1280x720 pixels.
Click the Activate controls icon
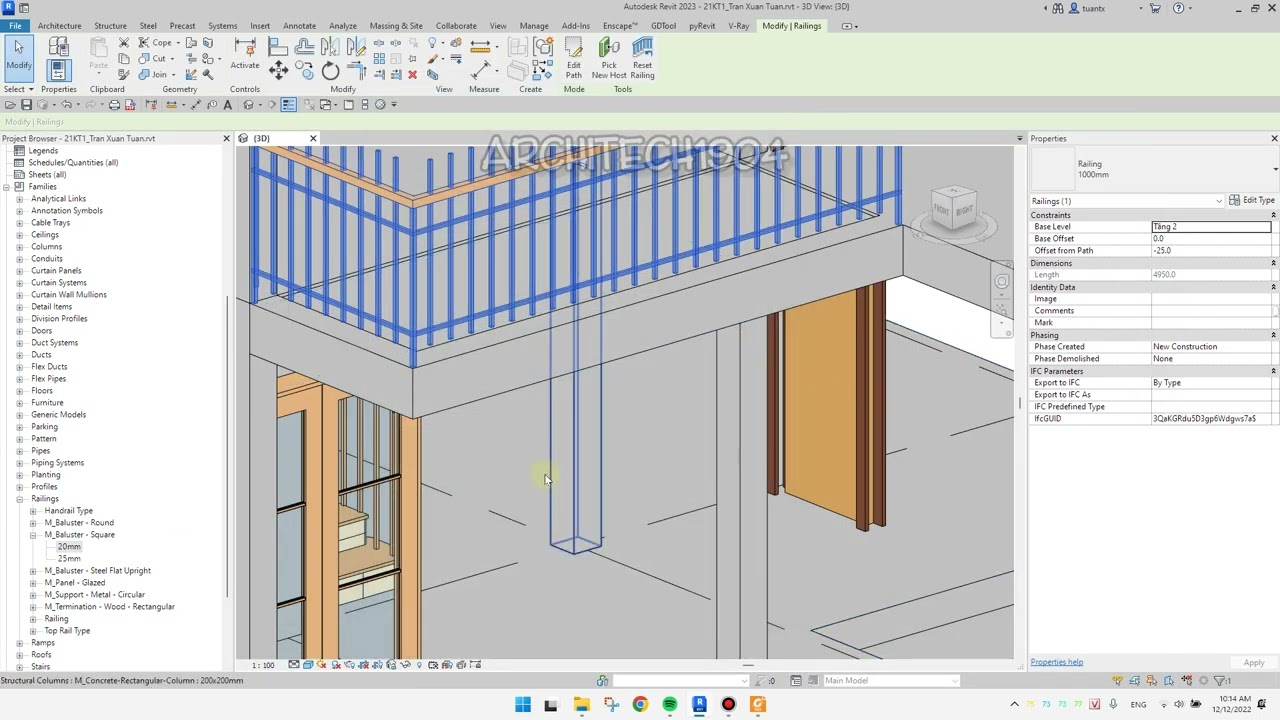(245, 52)
